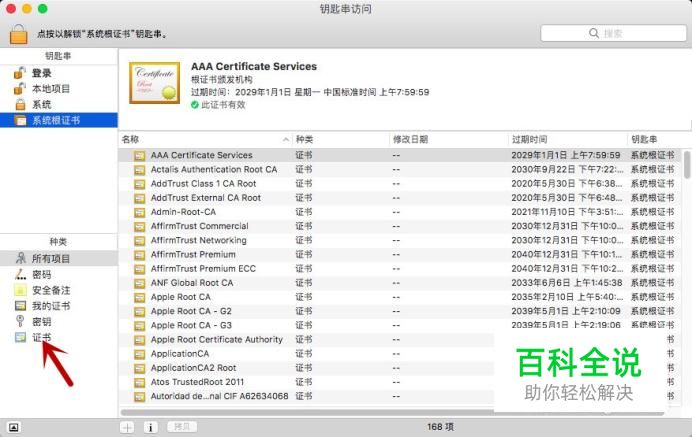The height and width of the screenshot is (437, 692).
Task: Filter by 安全备注 category
Action: point(59,290)
